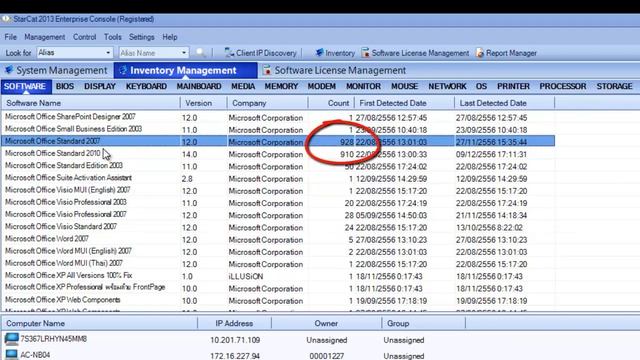Select the KEYBOARD category tab

[x=146, y=87]
